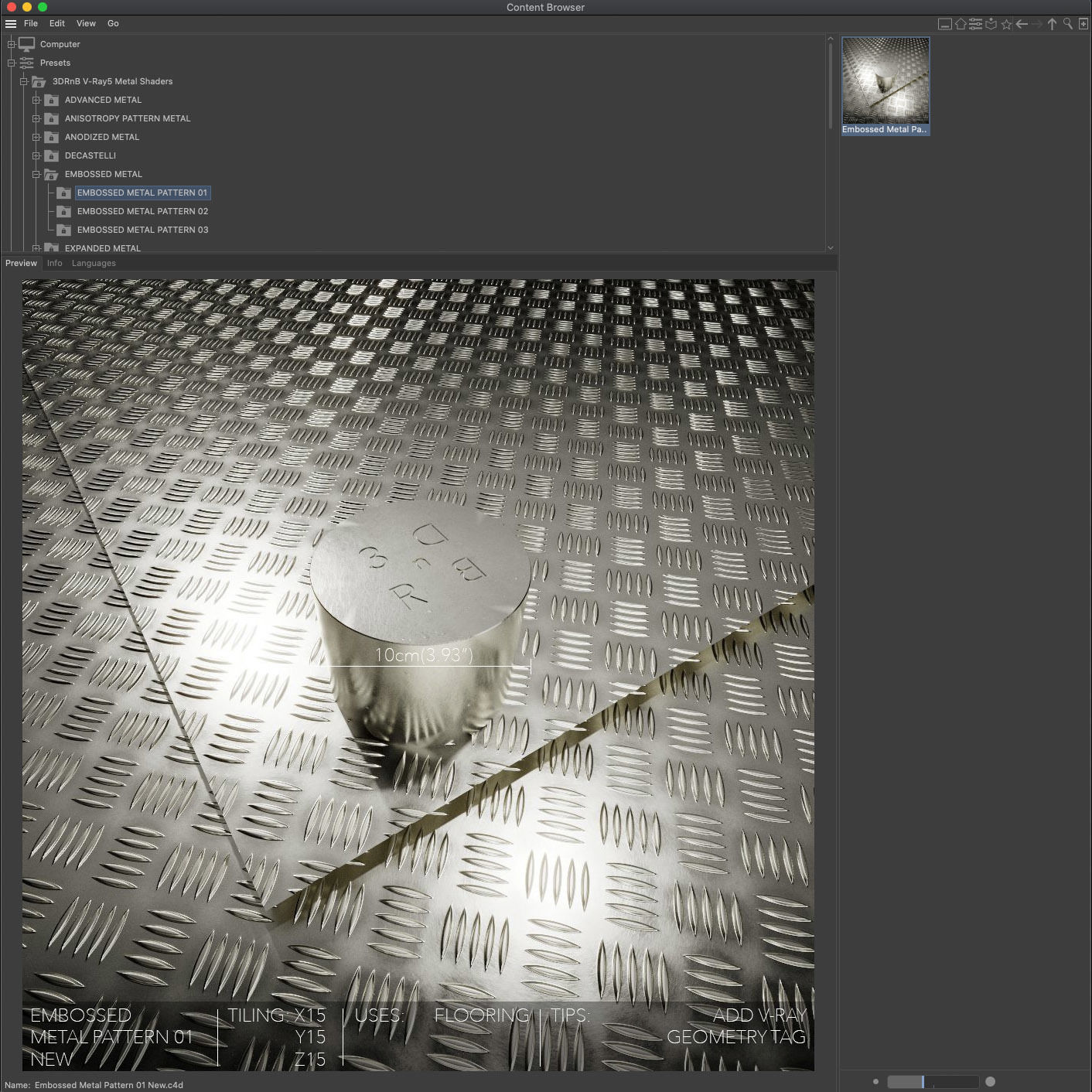
Task: Open search with the magnifier icon
Action: [1068, 24]
